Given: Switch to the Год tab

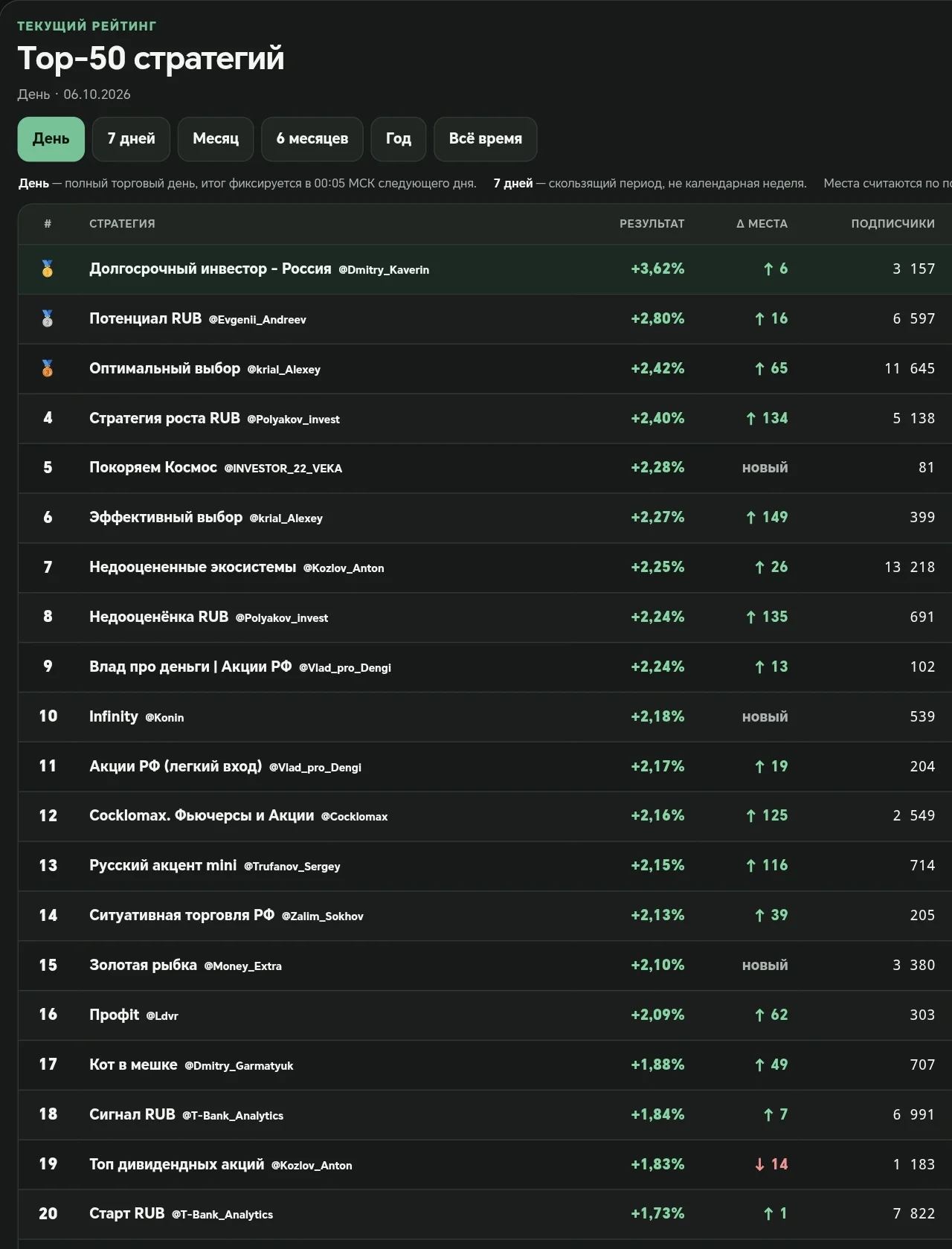Looking at the screenshot, I should click(x=399, y=139).
